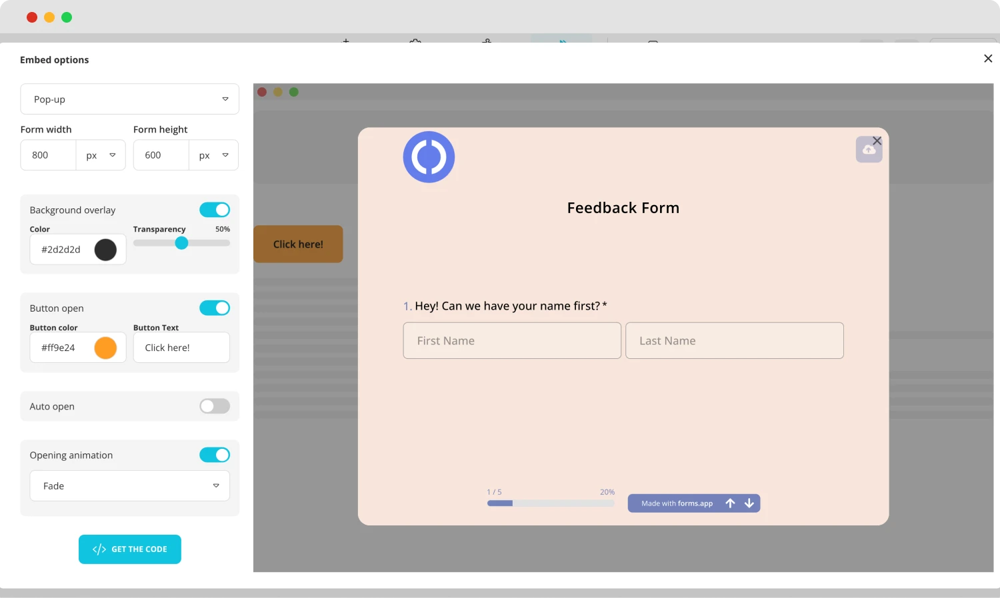Go to next question with down arrow
1000x598 pixels.
749,503
